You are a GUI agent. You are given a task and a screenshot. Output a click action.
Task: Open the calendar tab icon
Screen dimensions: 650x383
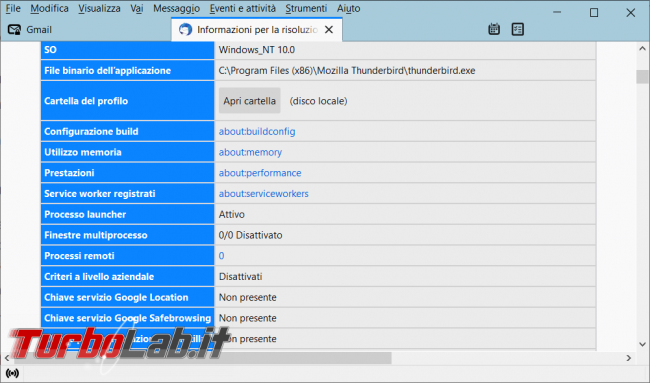tap(494, 29)
